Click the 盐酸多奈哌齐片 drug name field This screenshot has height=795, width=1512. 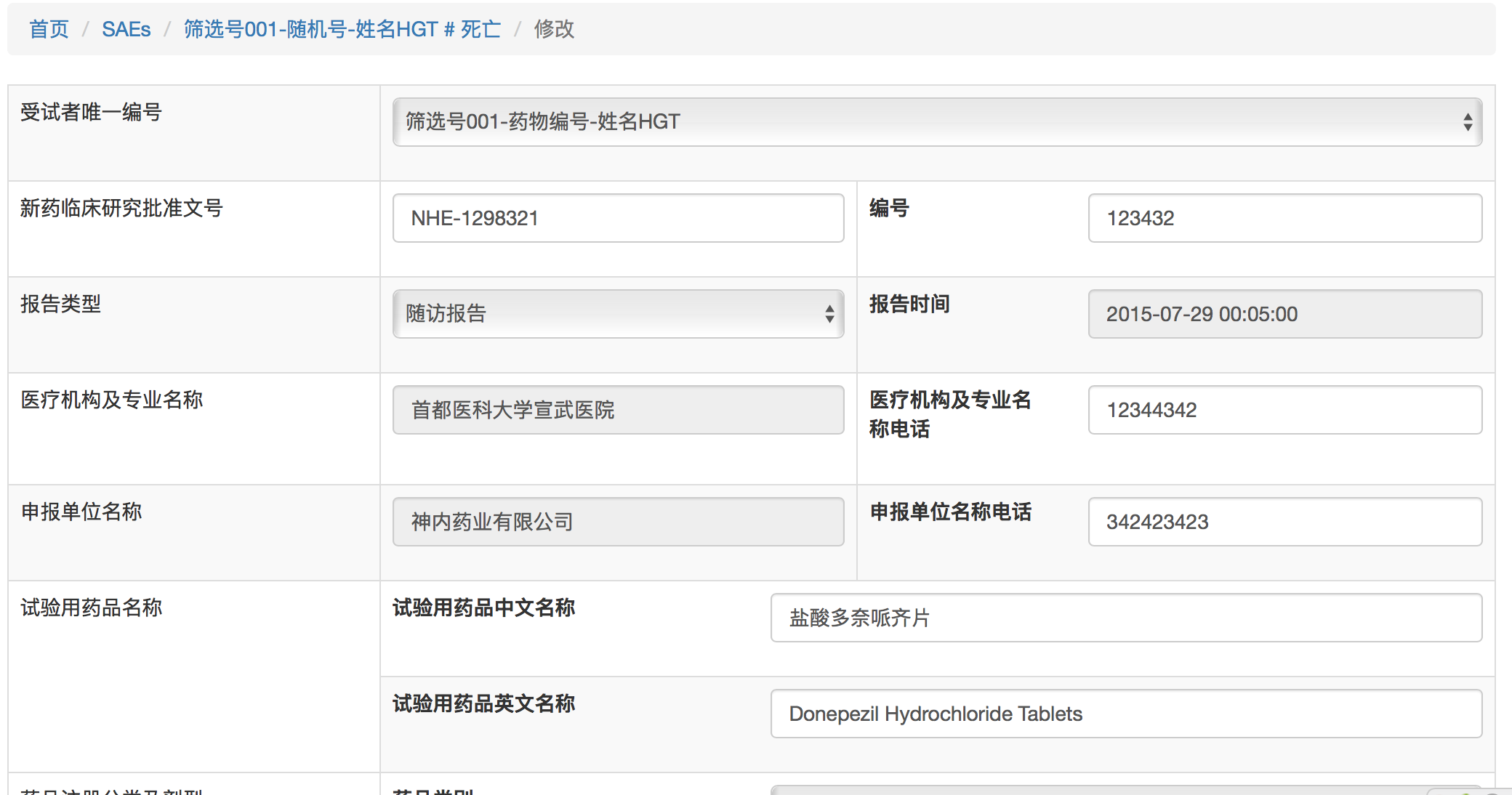pyautogui.click(x=1125, y=618)
